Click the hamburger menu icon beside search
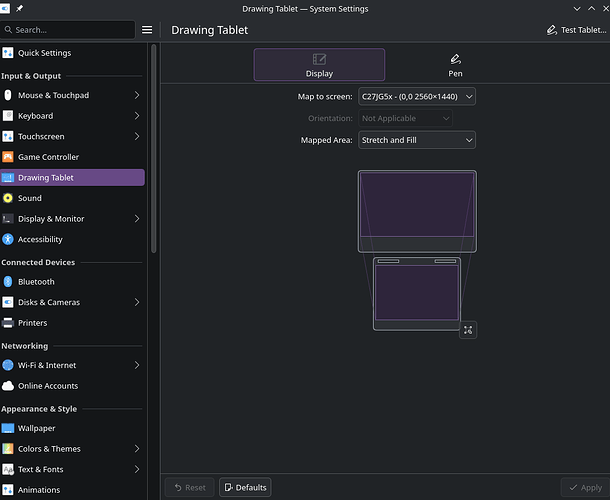Image resolution: width=610 pixels, height=500 pixels. click(147, 30)
